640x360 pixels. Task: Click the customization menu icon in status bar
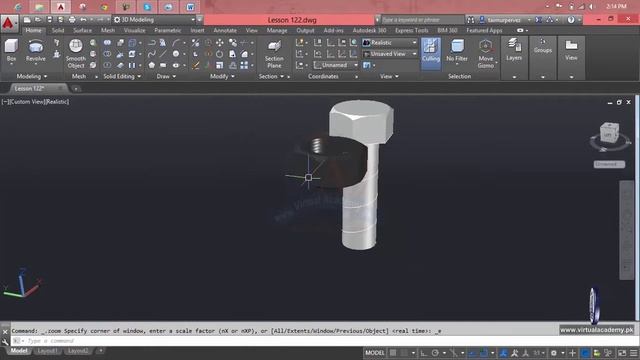633,353
